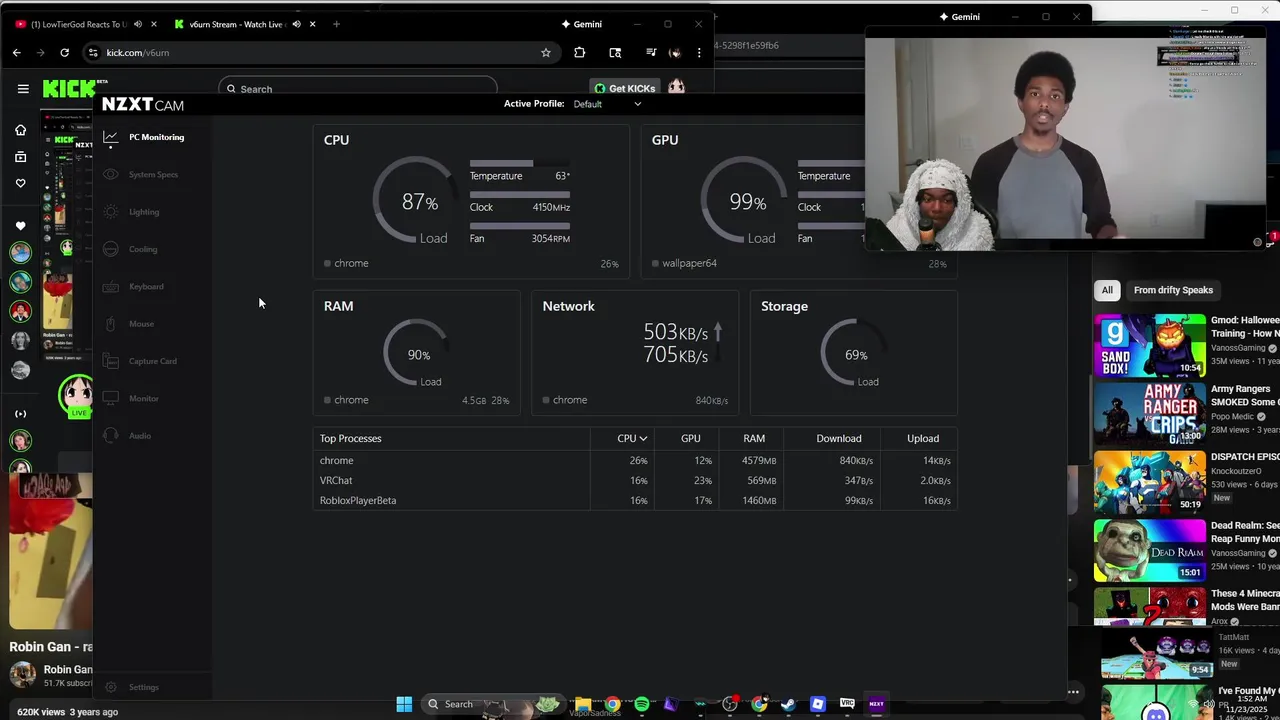Open VRChat from the taskbar
Viewport: 1280px width, 720px height.
tap(847, 704)
